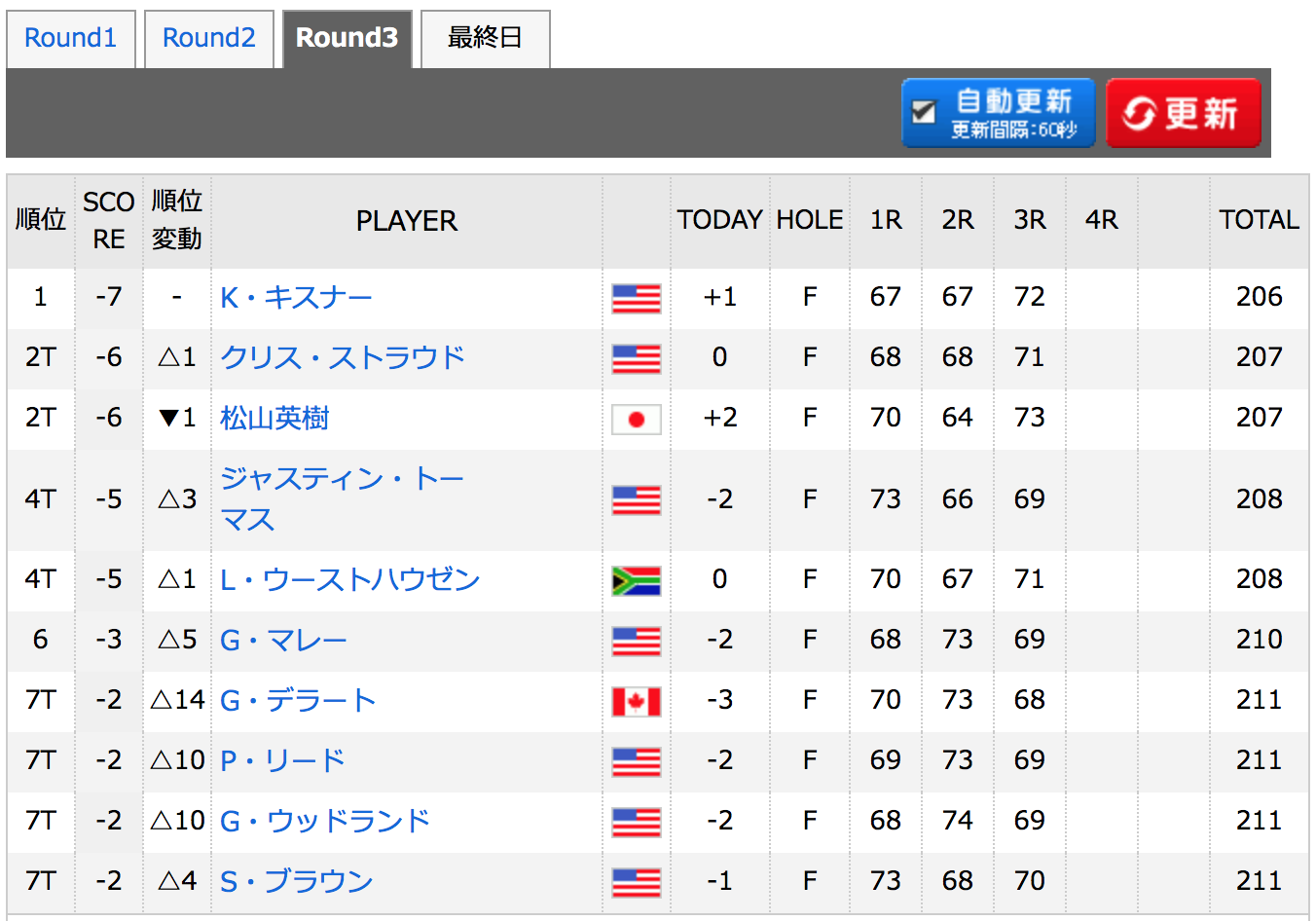The height and width of the screenshot is (921, 1316).
Task: Click the Canada flag beside G・デラート
Action: (637, 701)
